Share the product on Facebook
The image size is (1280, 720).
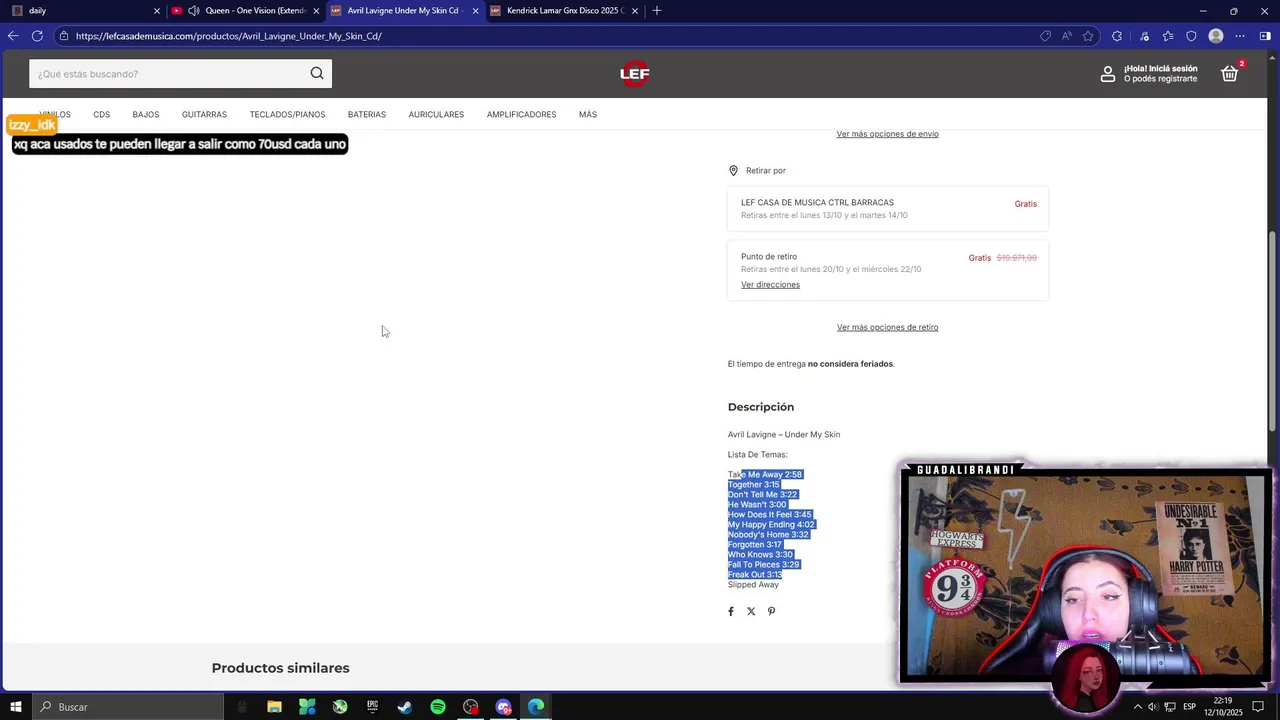click(731, 611)
